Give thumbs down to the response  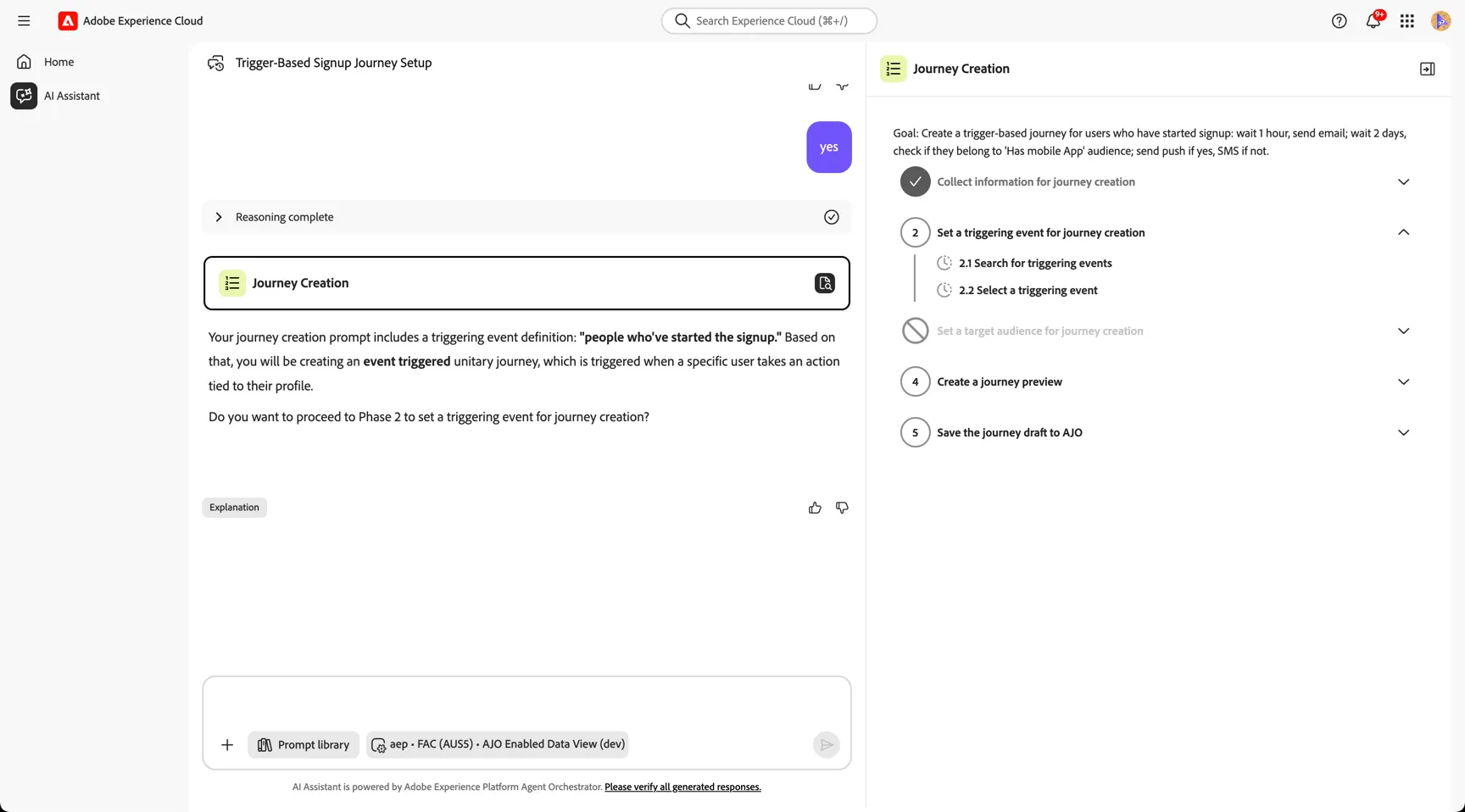click(x=842, y=508)
